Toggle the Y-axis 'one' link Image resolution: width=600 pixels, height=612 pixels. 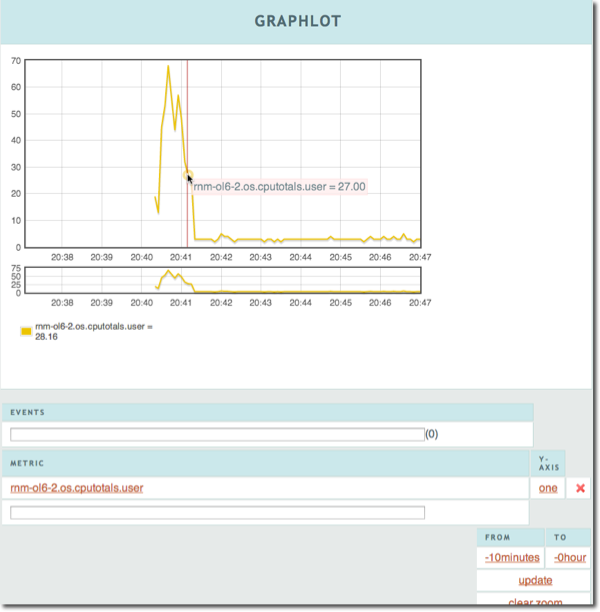click(x=548, y=488)
